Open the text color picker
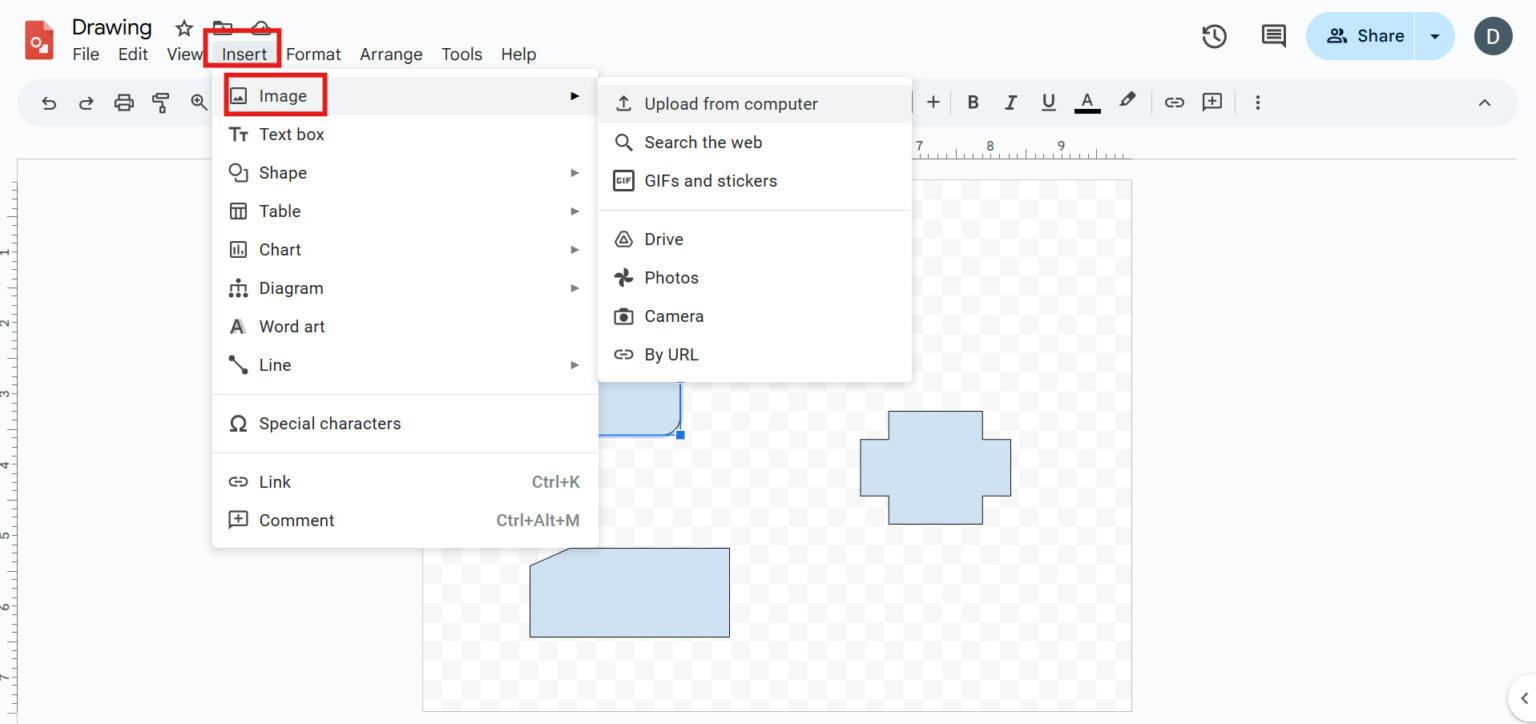 pyautogui.click(x=1087, y=102)
